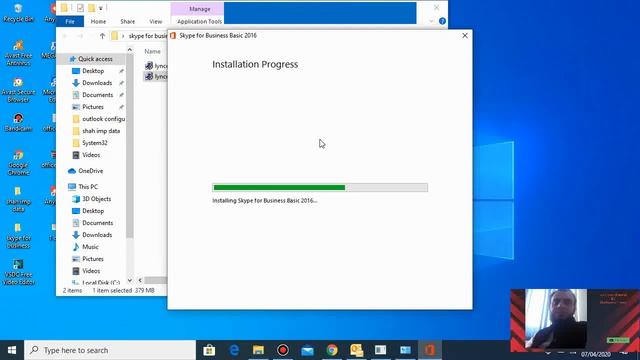The width and height of the screenshot is (640, 360).
Task: Go up one folder level in Explorer
Action: pos(102,36)
